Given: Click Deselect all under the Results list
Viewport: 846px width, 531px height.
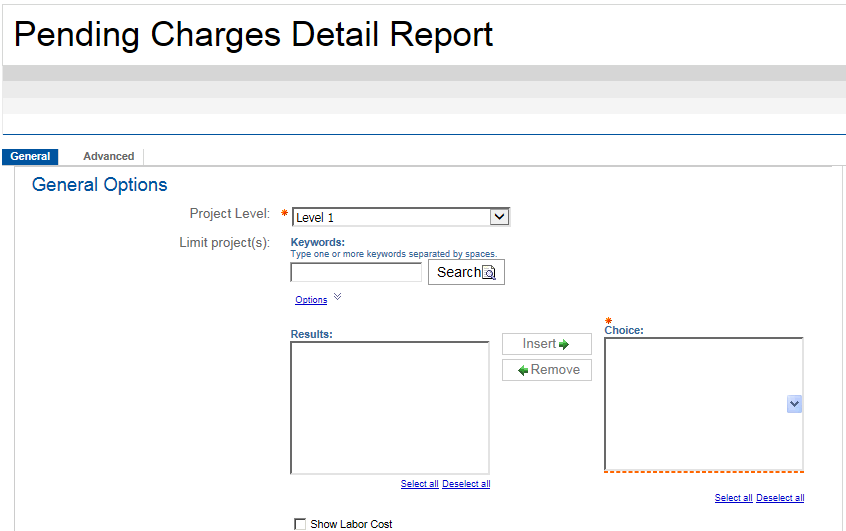Looking at the screenshot, I should (466, 484).
